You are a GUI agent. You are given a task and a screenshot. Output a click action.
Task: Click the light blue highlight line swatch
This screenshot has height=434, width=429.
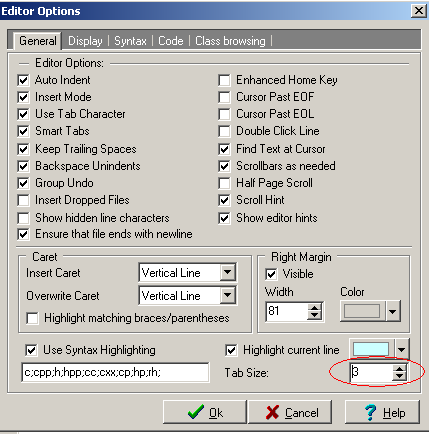[371, 349]
